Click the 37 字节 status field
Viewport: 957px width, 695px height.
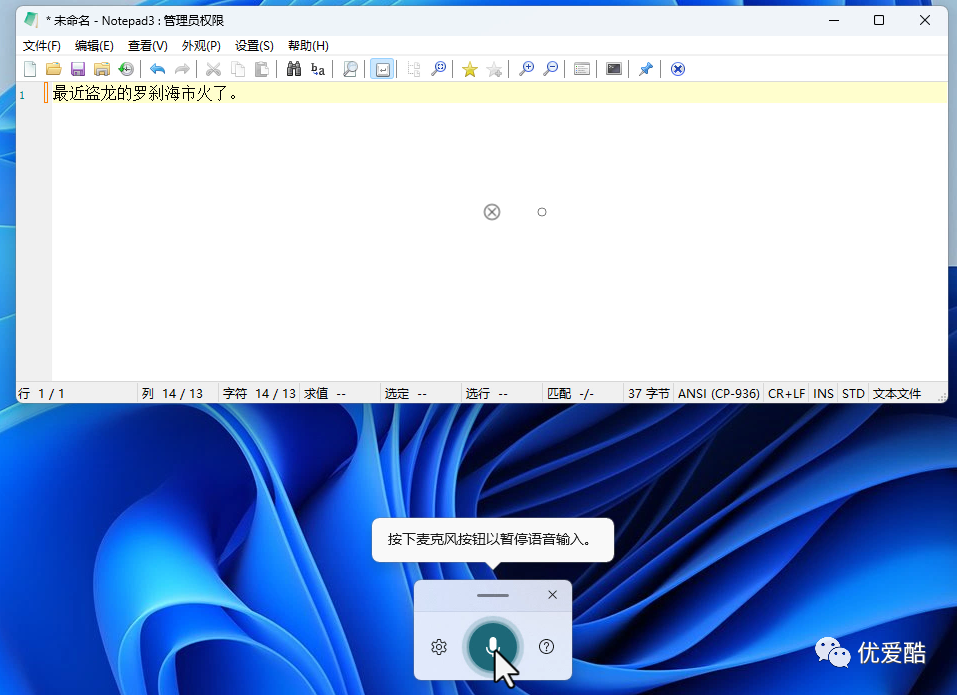pos(649,394)
